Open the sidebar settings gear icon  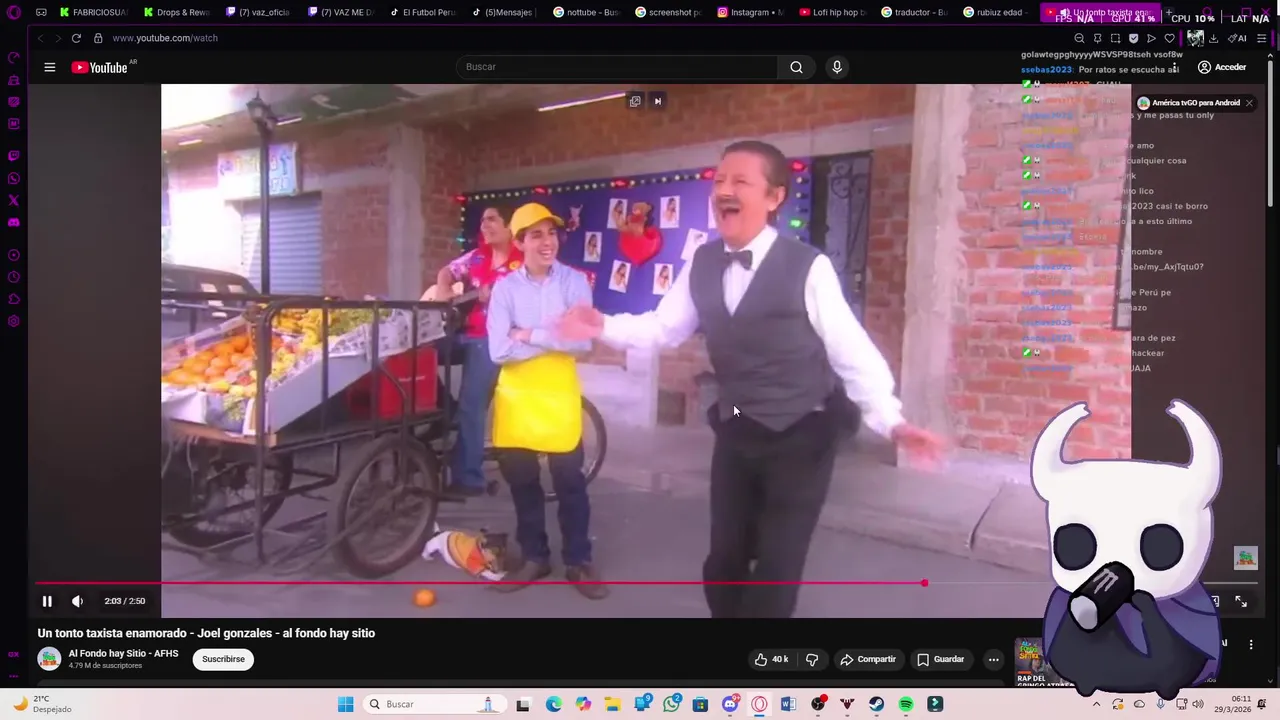point(14,321)
